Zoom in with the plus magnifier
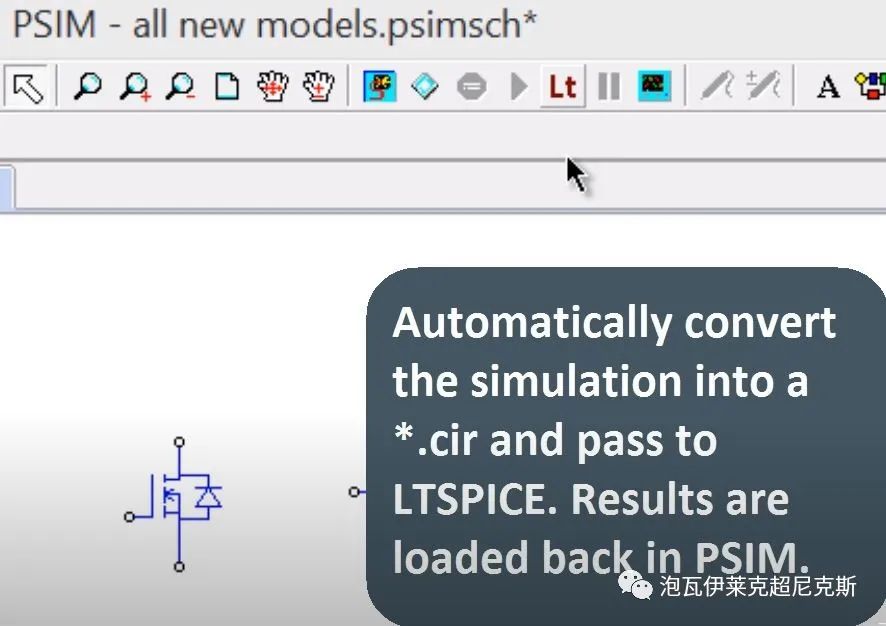Viewport: 886px width, 626px height. 134,86
